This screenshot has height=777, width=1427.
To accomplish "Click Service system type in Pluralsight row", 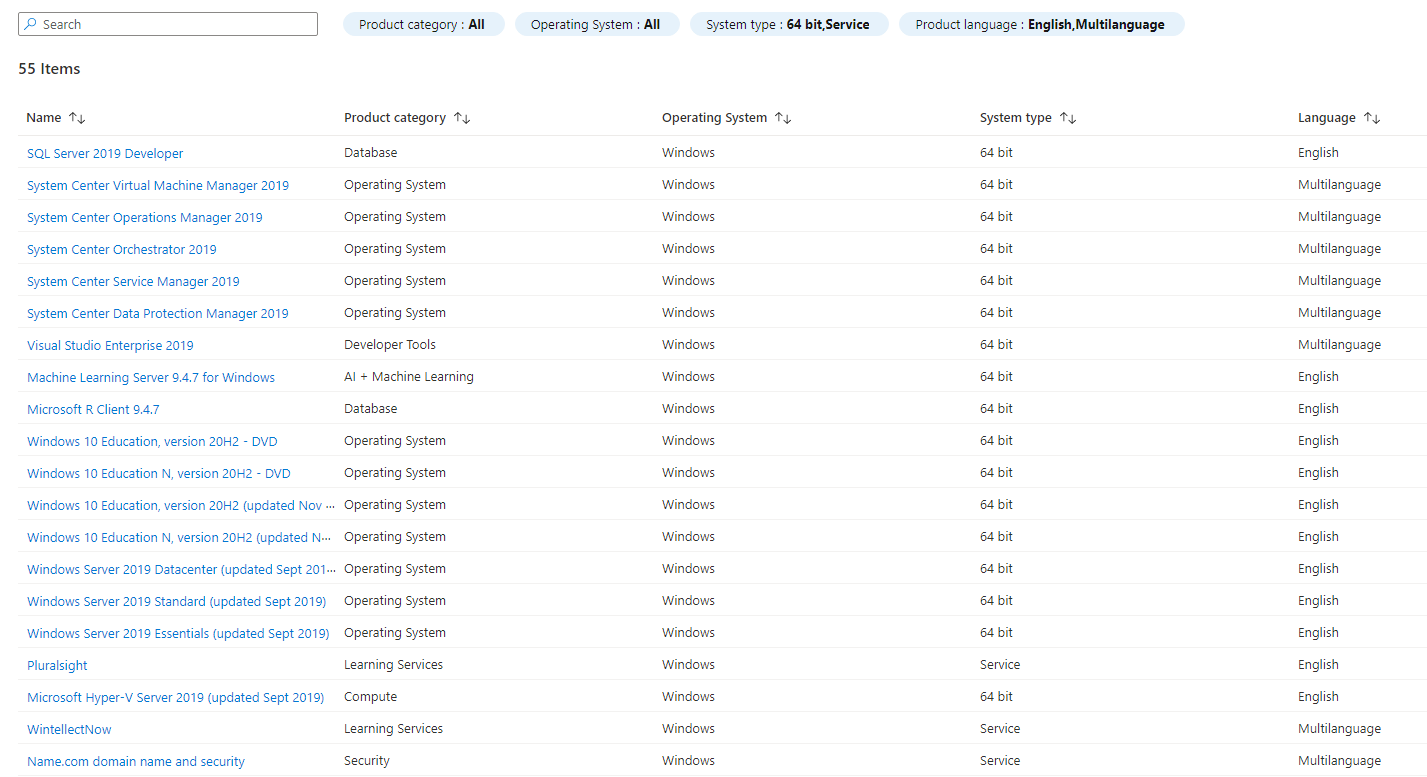I will coord(1000,665).
